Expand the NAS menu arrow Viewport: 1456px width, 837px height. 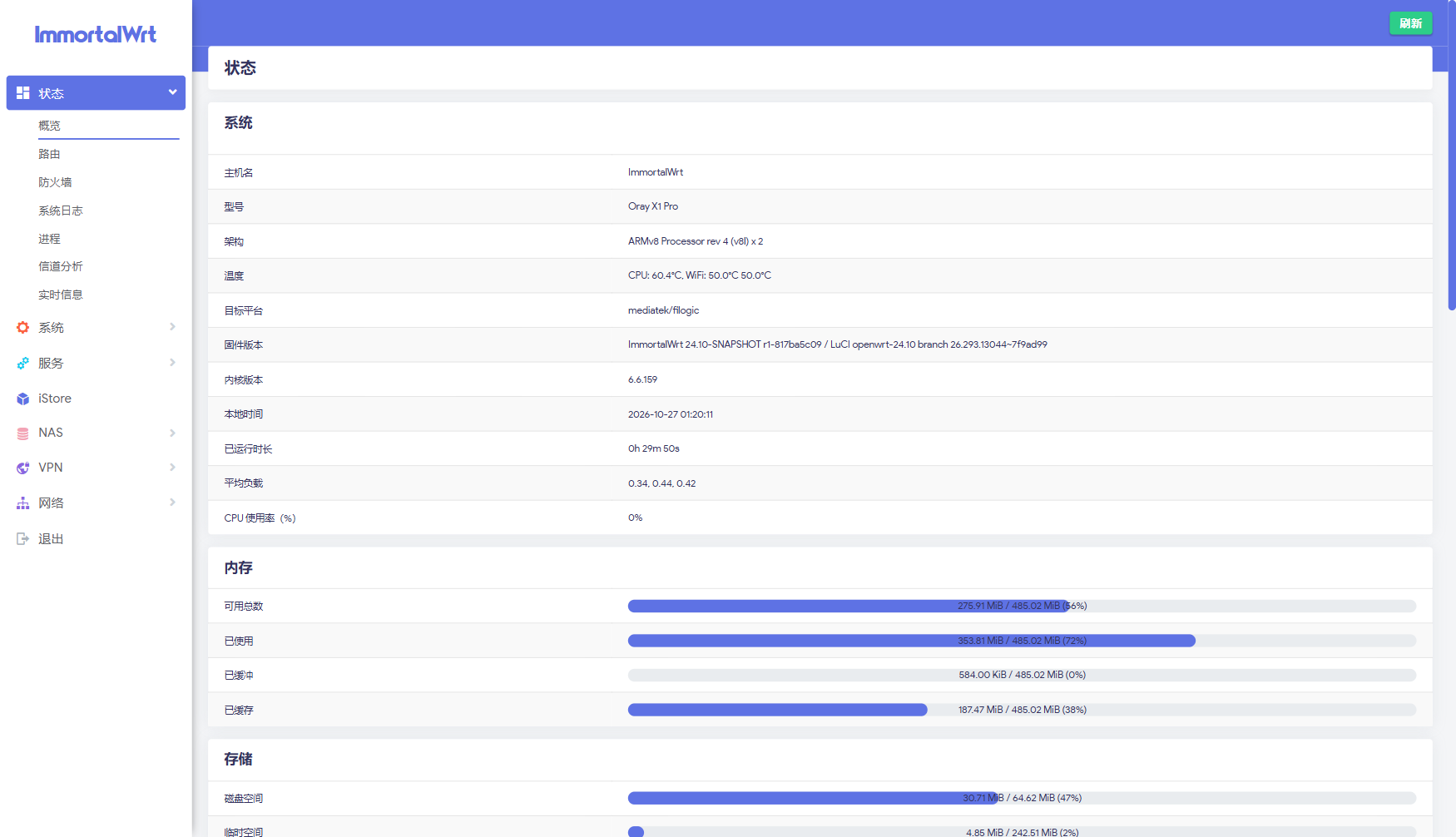[172, 433]
